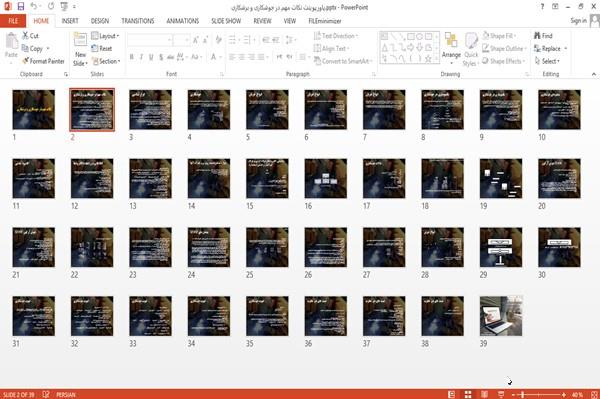Expand the Select dropdown in Editing

coord(547,61)
